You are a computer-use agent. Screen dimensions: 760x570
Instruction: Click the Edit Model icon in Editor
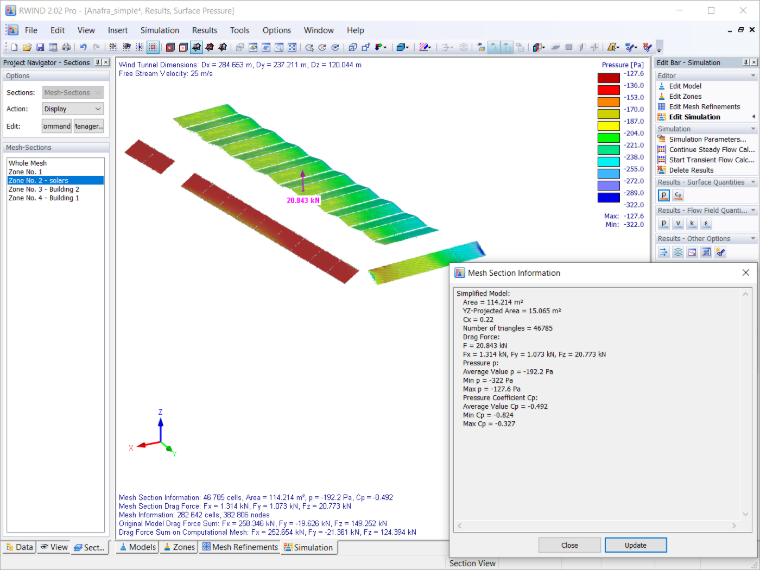tap(662, 86)
